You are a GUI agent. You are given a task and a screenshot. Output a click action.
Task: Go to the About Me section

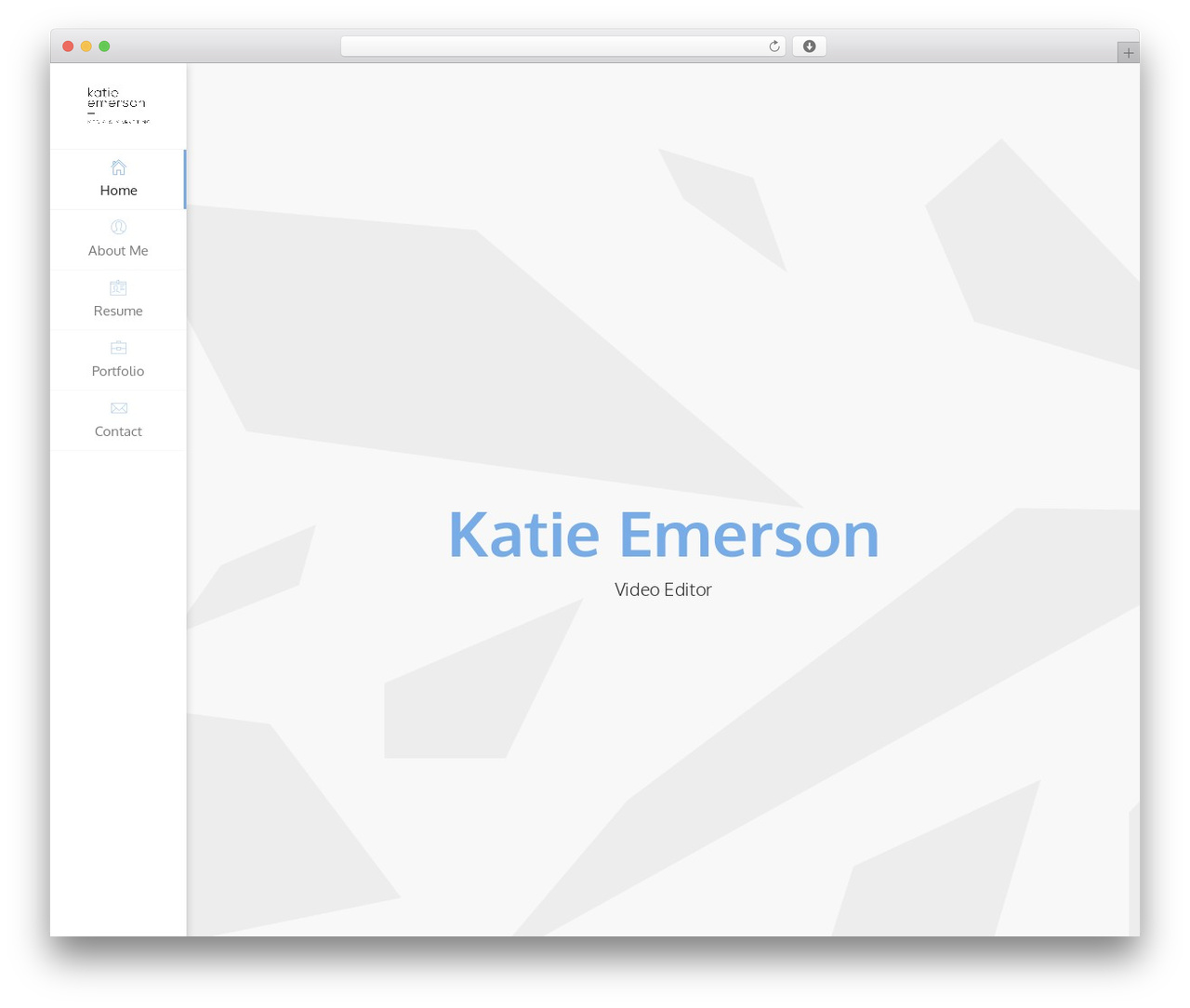(118, 240)
